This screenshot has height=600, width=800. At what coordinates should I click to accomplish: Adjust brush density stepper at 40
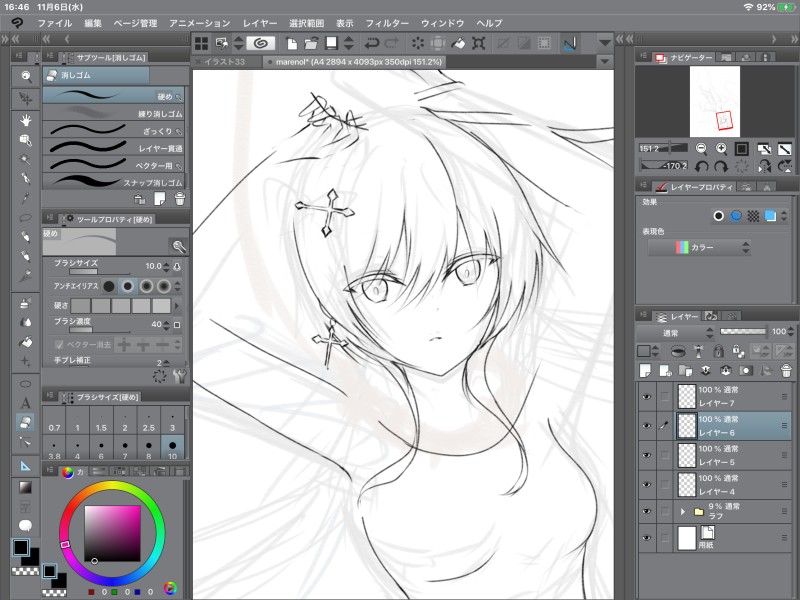166,325
